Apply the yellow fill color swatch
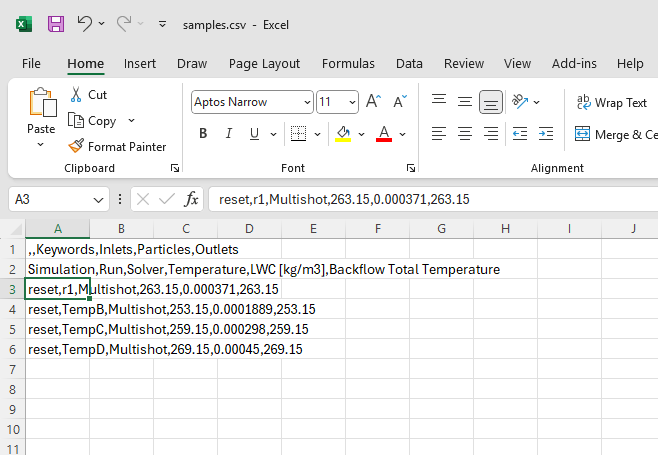The width and height of the screenshot is (658, 455). (344, 134)
